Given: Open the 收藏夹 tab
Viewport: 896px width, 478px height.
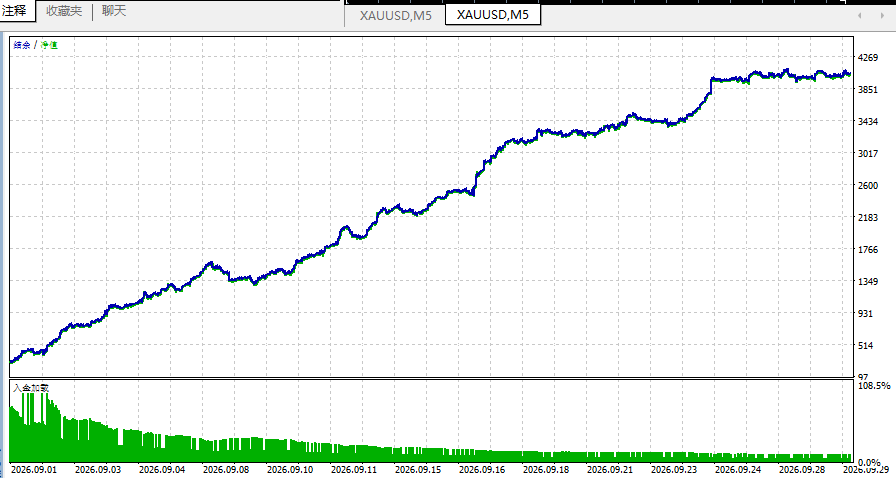Looking at the screenshot, I should [x=64, y=11].
